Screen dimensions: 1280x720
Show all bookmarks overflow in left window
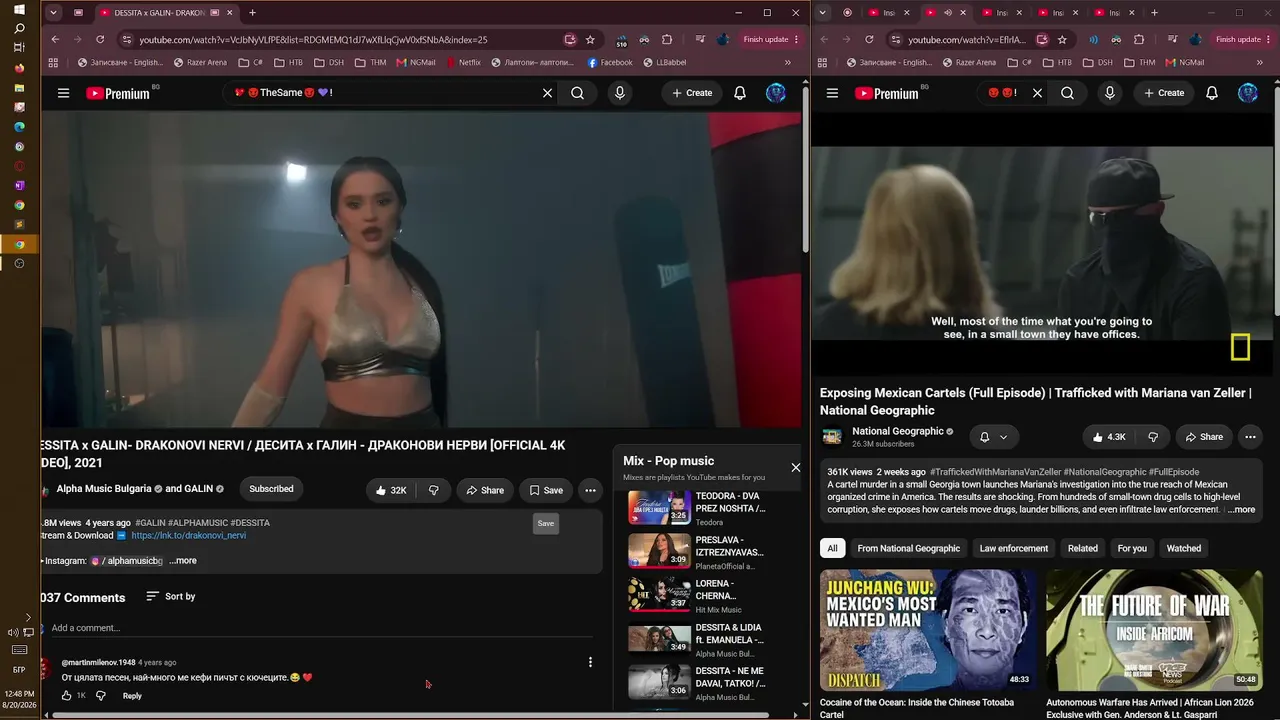coord(788,62)
